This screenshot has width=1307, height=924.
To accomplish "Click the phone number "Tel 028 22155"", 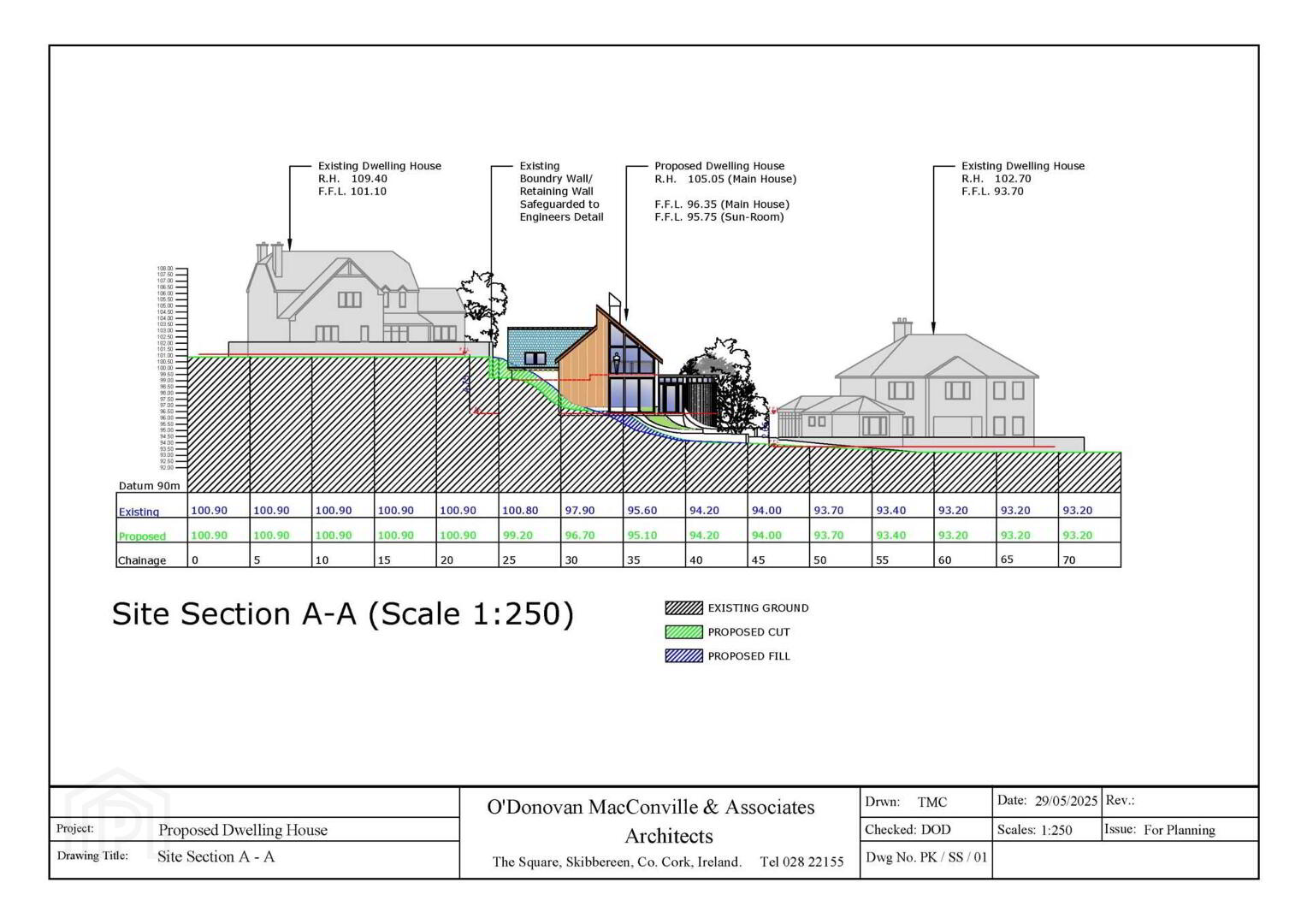I will (801, 862).
